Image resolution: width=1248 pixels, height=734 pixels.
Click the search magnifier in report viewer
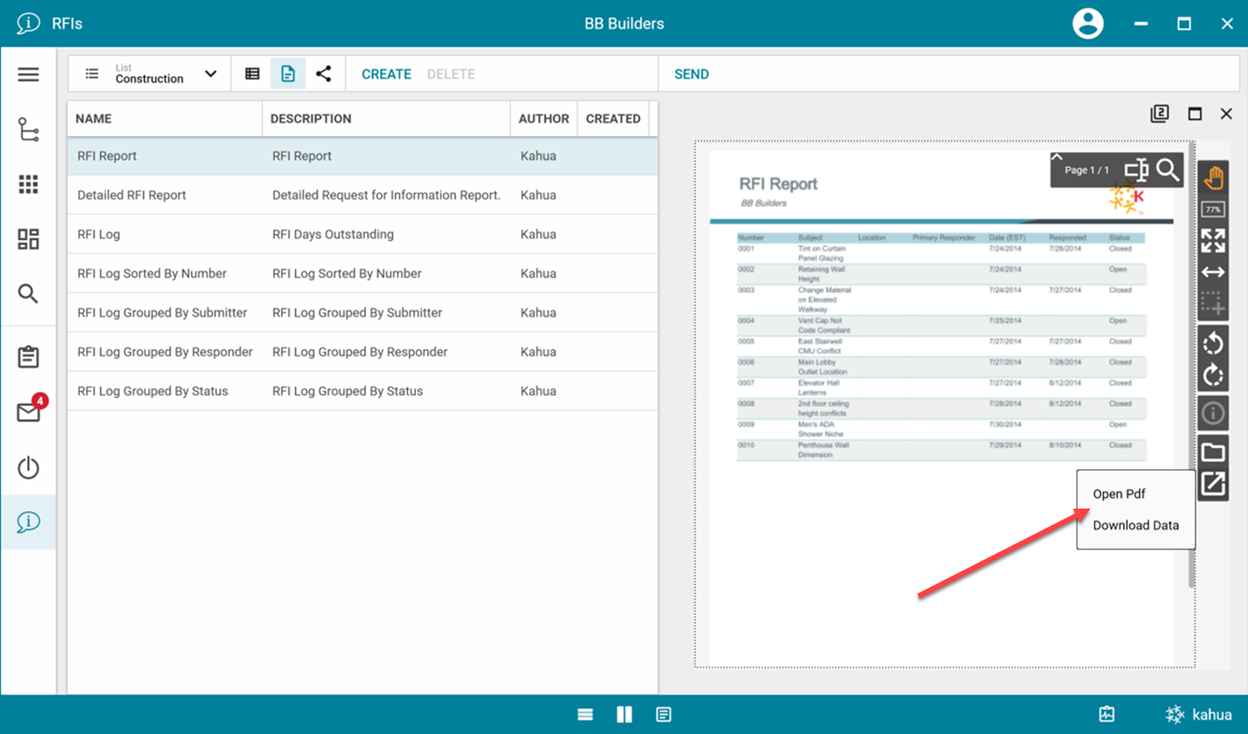[1167, 170]
